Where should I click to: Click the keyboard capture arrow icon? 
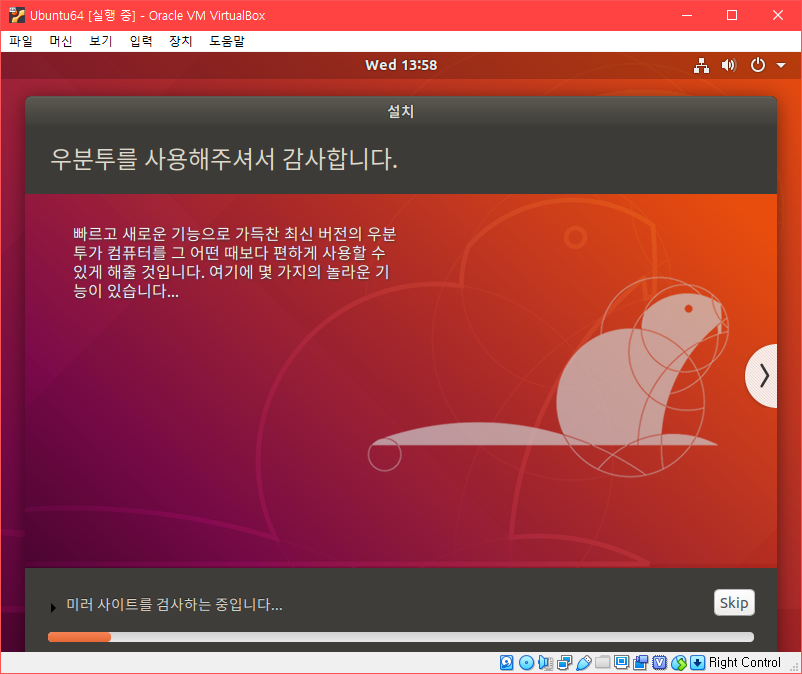coord(698,662)
